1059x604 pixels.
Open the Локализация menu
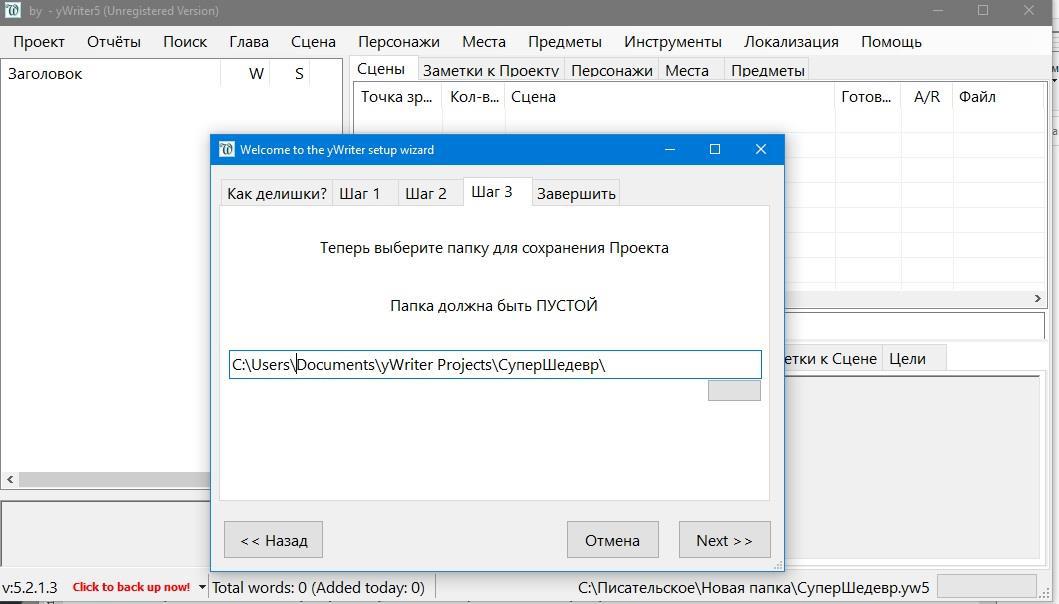point(790,42)
